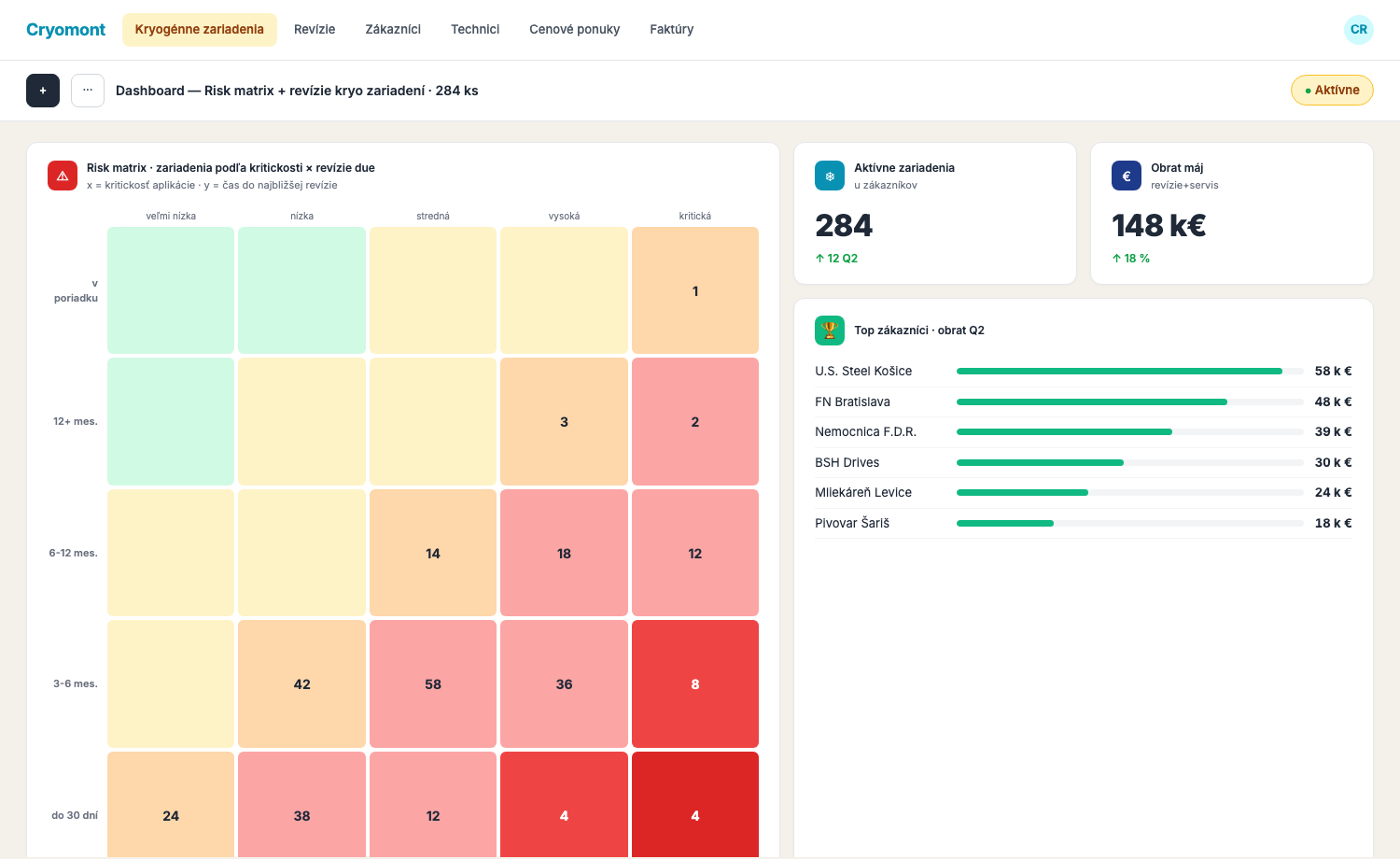The height and width of the screenshot is (859, 1400).
Task: Click the trophy icon beside Top zákazníci
Action: pos(830,331)
